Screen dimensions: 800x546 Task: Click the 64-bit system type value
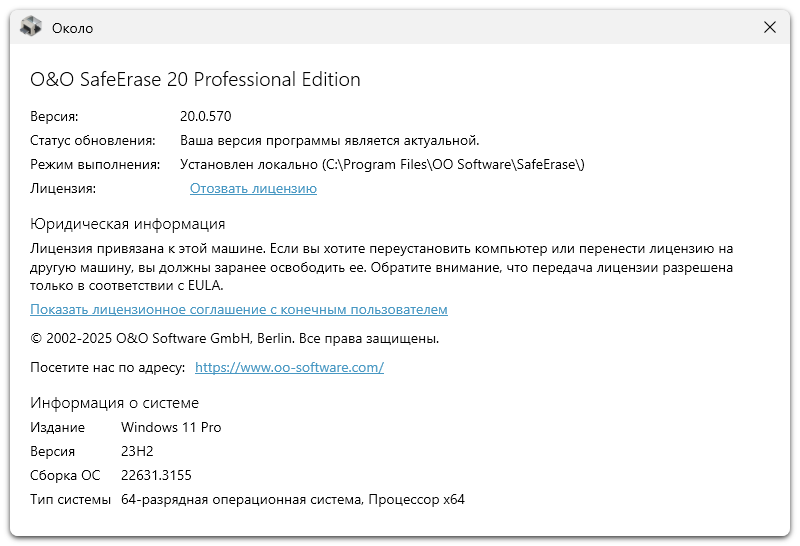pos(293,499)
